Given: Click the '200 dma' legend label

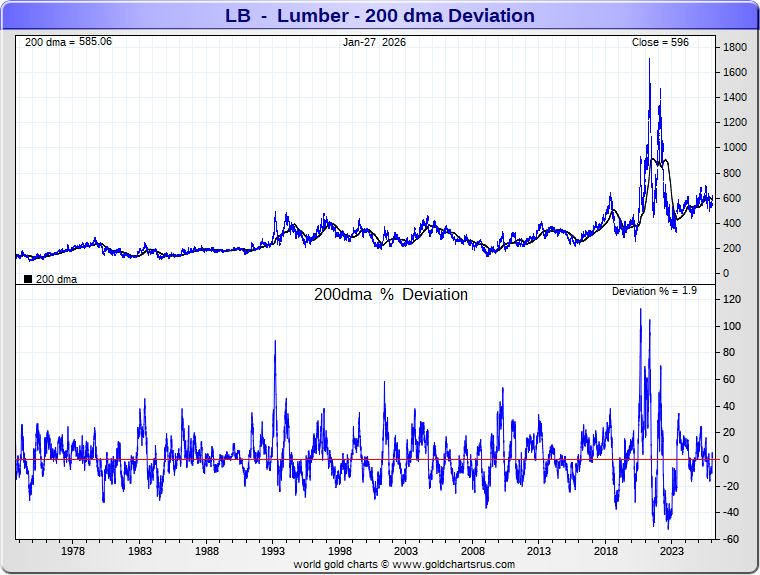Looking at the screenshot, I should 56,279.
